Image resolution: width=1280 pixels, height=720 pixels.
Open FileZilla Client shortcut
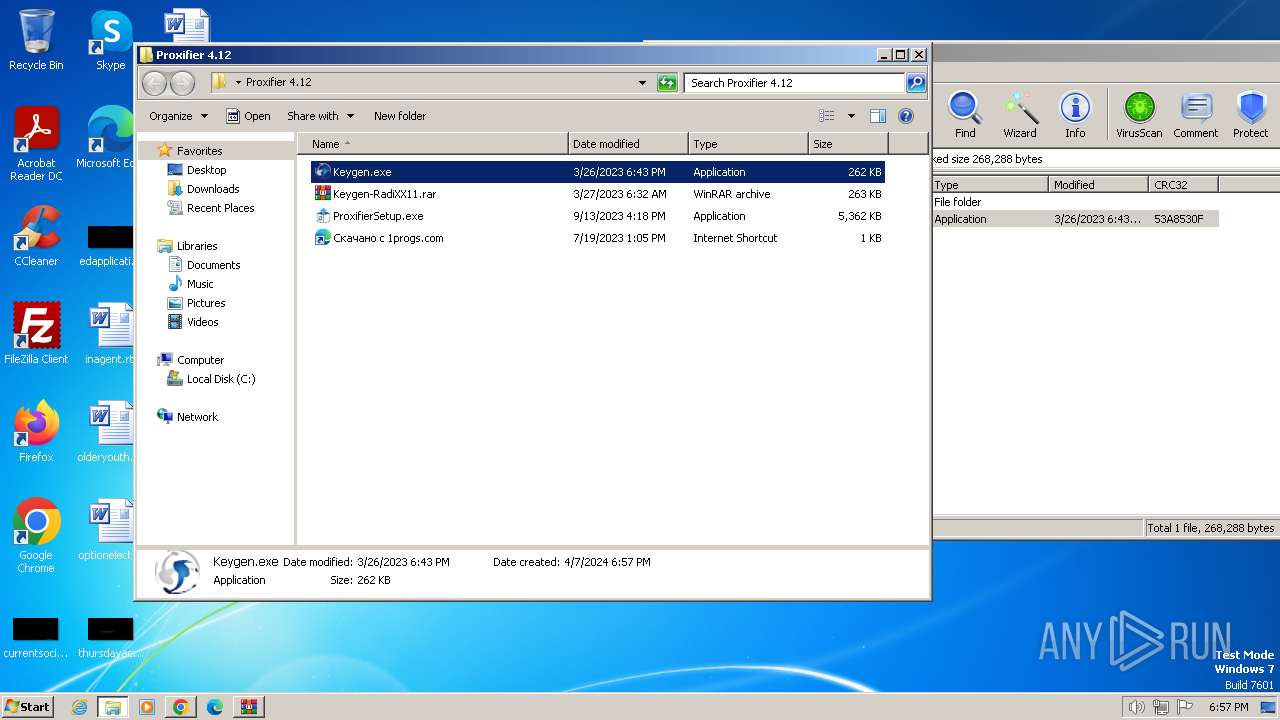[x=36, y=334]
